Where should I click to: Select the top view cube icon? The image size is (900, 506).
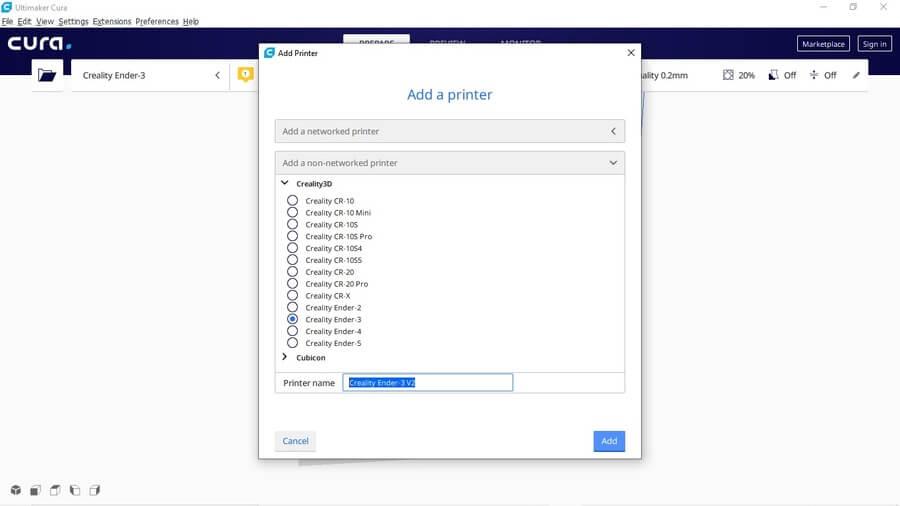click(55, 490)
